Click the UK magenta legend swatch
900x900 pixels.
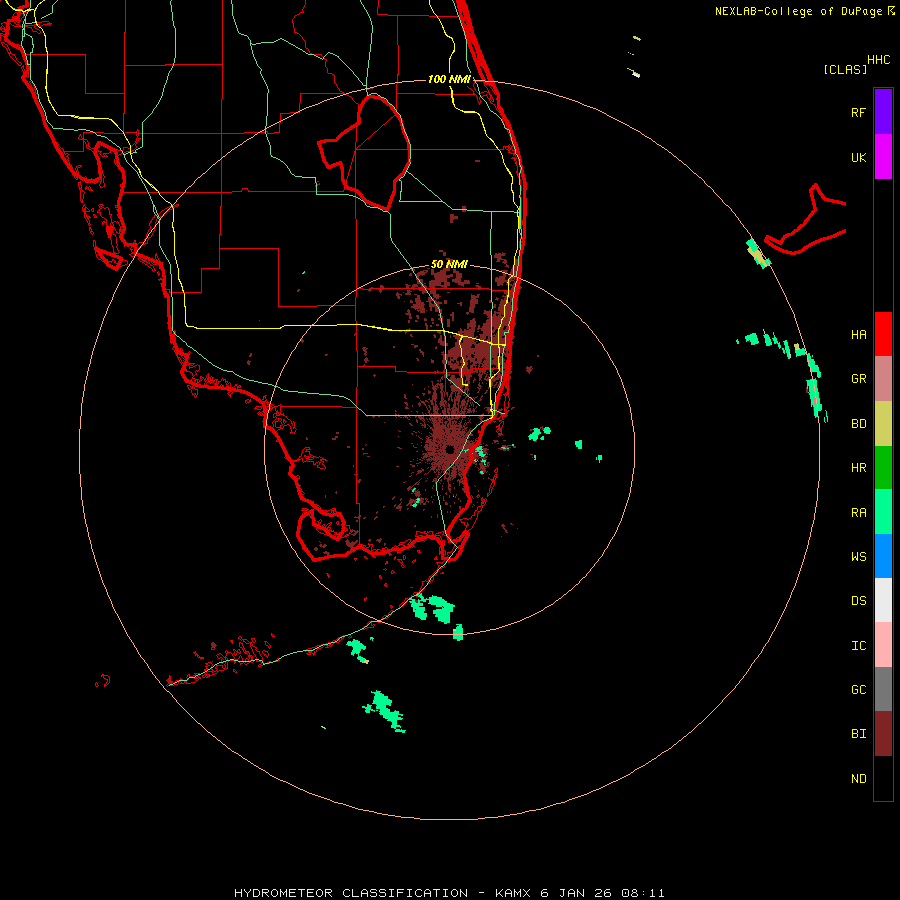[883, 157]
